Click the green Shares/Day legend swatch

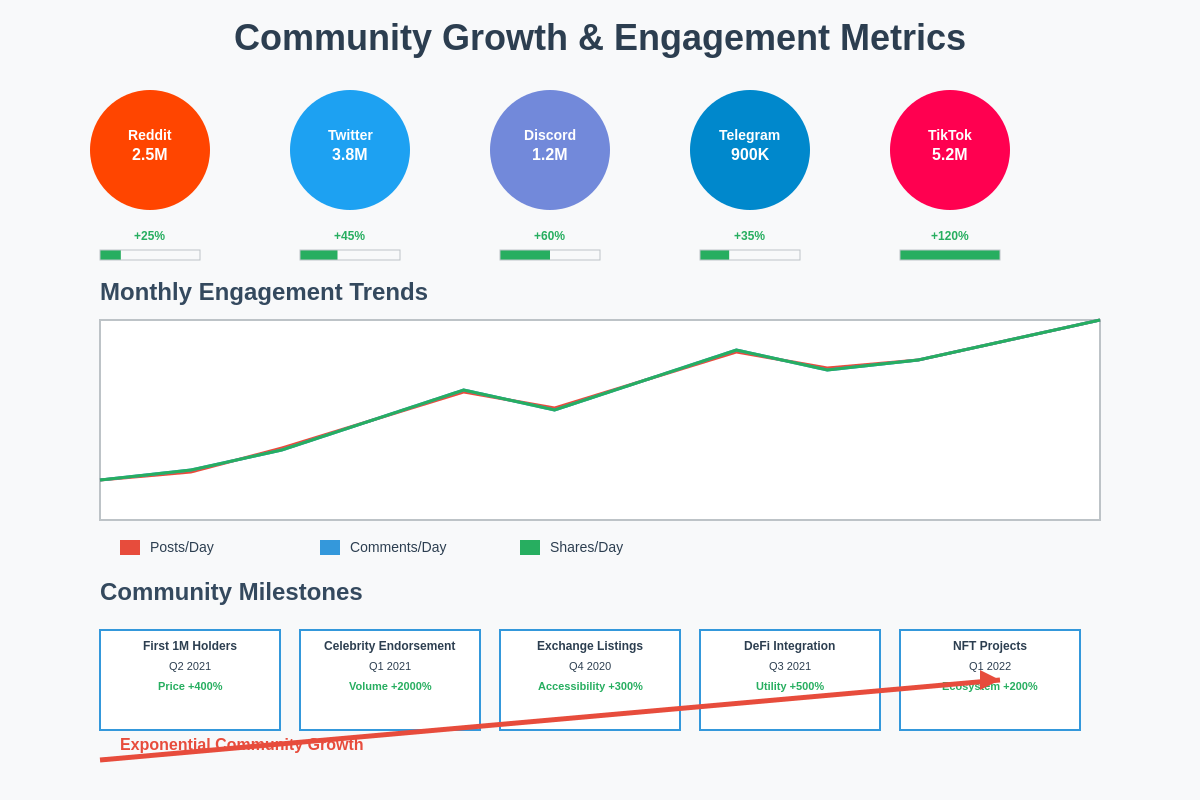pyautogui.click(x=530, y=547)
